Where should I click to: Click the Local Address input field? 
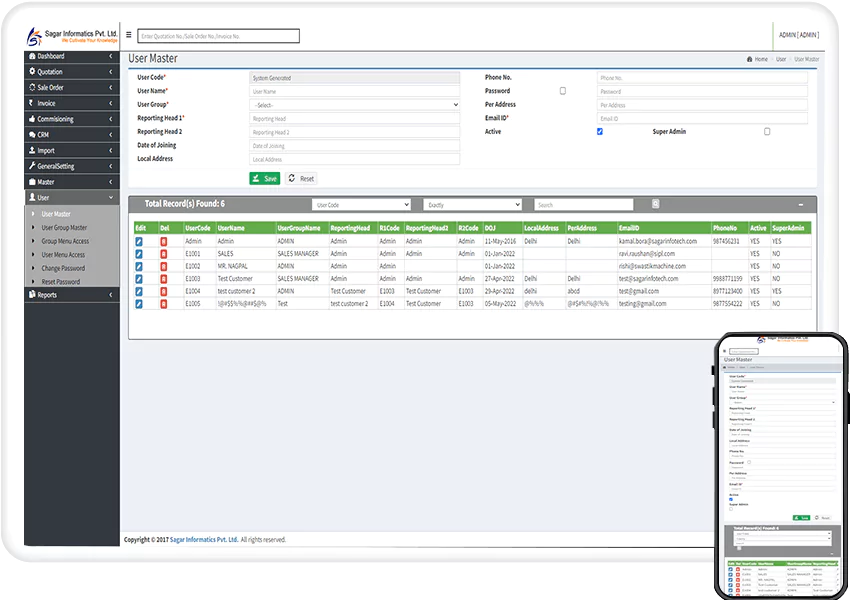[355, 159]
